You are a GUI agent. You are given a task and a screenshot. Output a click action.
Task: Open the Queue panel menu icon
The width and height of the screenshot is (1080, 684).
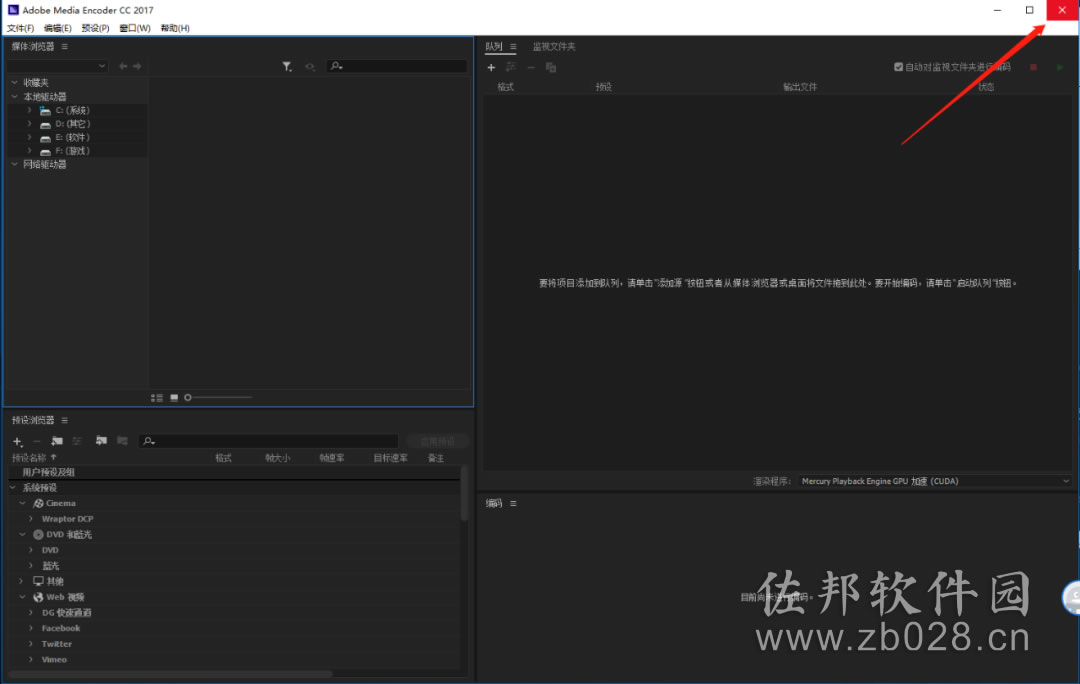(513, 47)
